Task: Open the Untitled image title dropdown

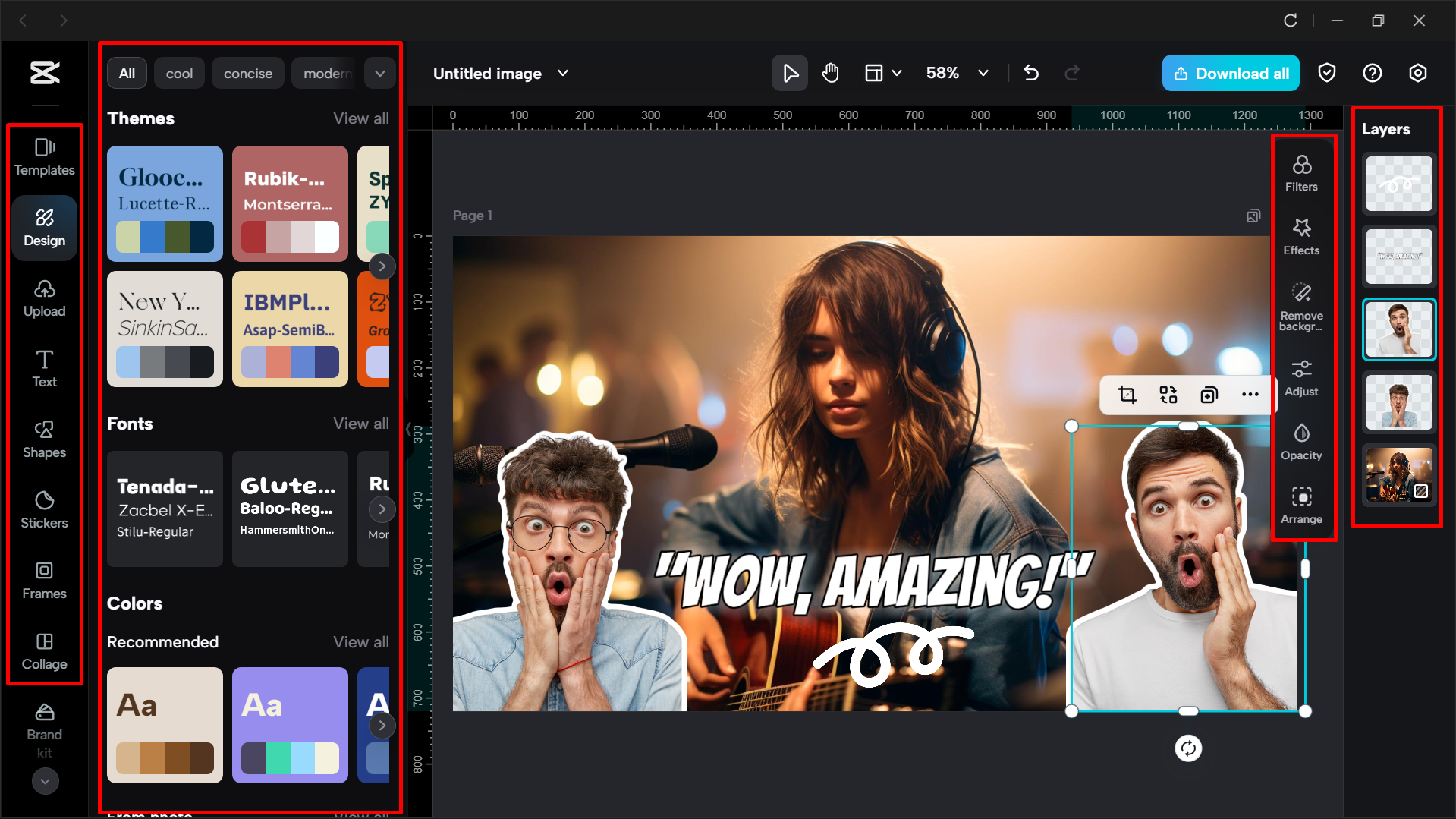Action: [563, 73]
